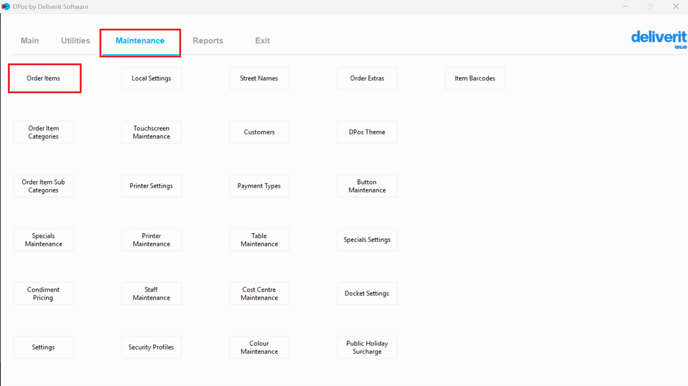Open Local Settings

(151, 78)
